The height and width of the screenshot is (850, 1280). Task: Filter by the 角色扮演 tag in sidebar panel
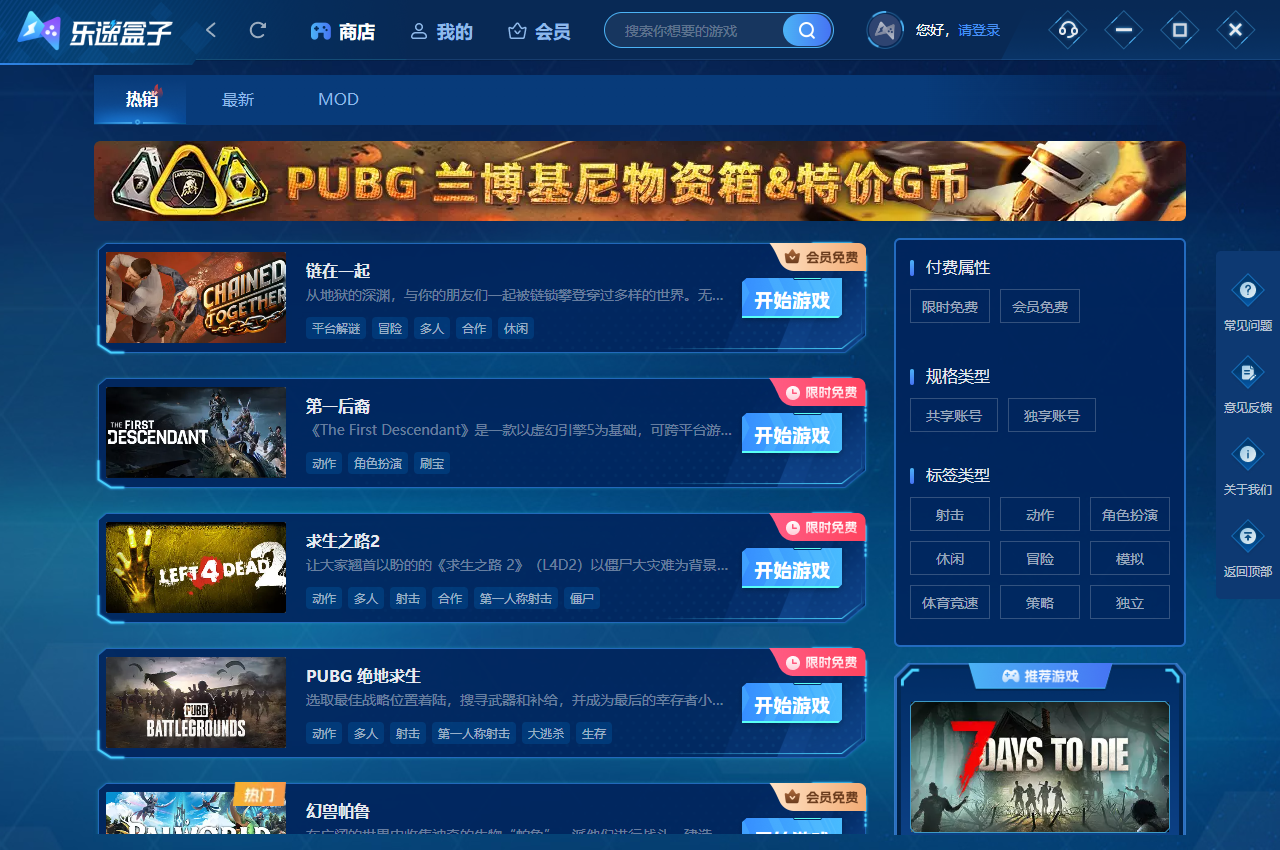[1130, 515]
